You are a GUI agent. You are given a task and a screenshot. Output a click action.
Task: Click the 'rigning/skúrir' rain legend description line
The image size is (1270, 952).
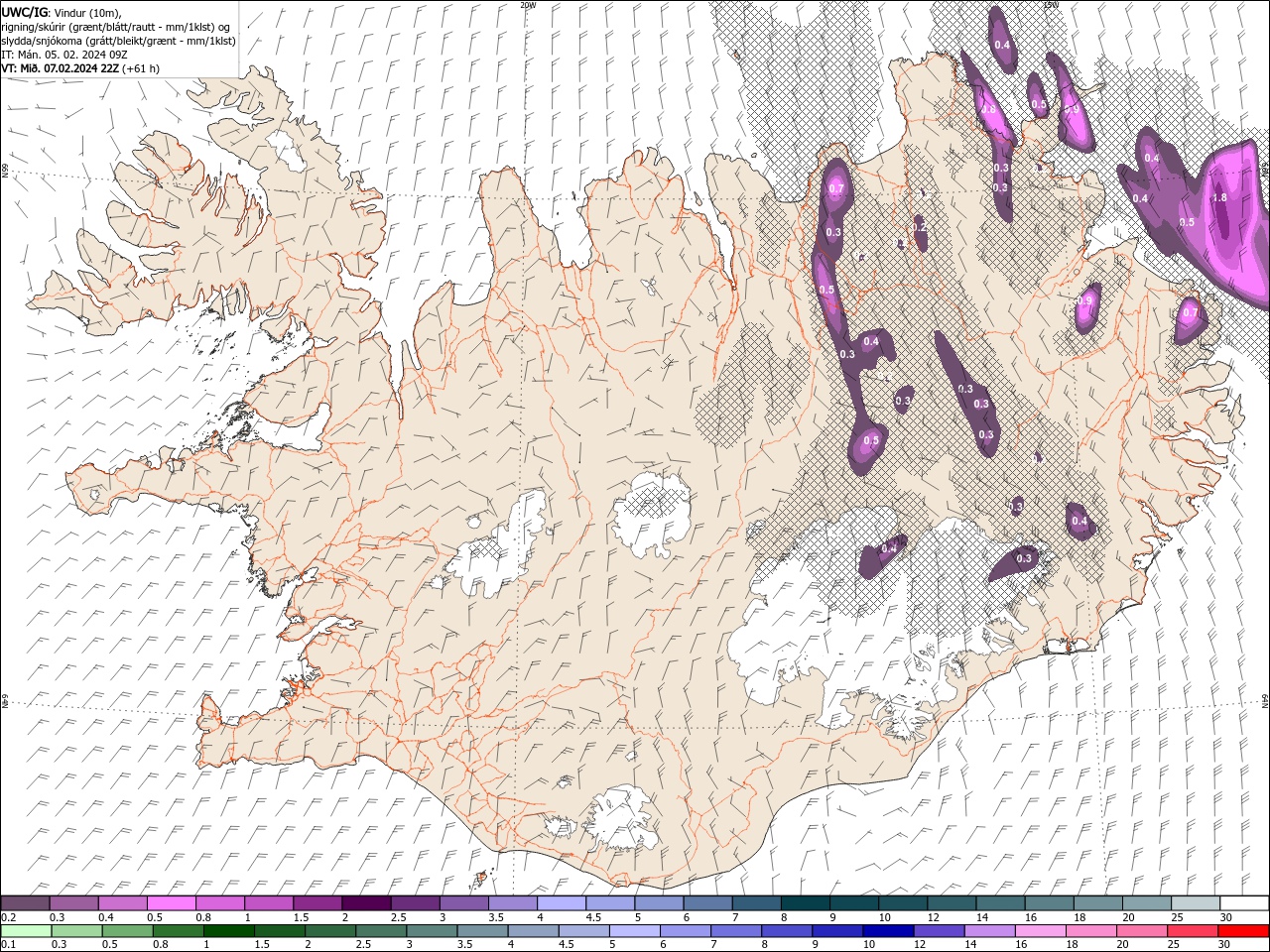(117, 27)
